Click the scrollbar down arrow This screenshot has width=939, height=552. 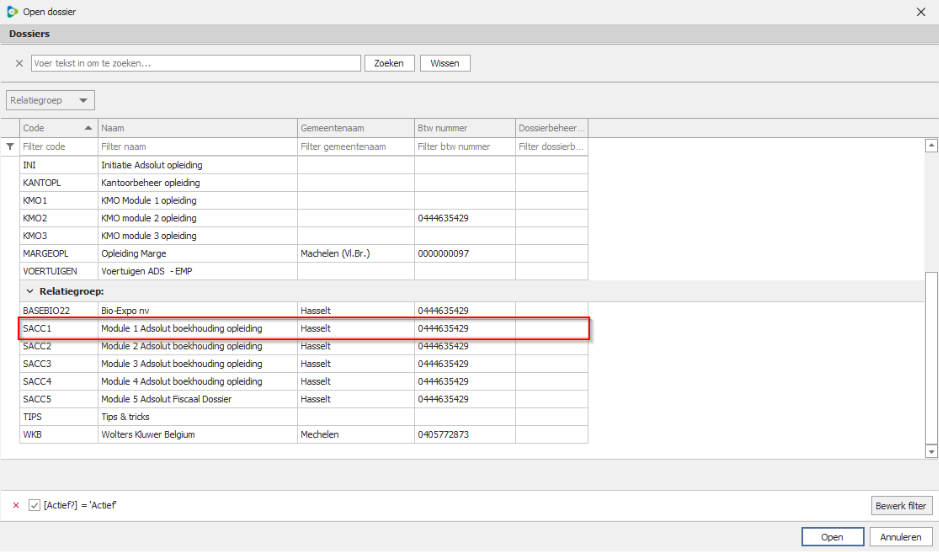click(x=931, y=451)
